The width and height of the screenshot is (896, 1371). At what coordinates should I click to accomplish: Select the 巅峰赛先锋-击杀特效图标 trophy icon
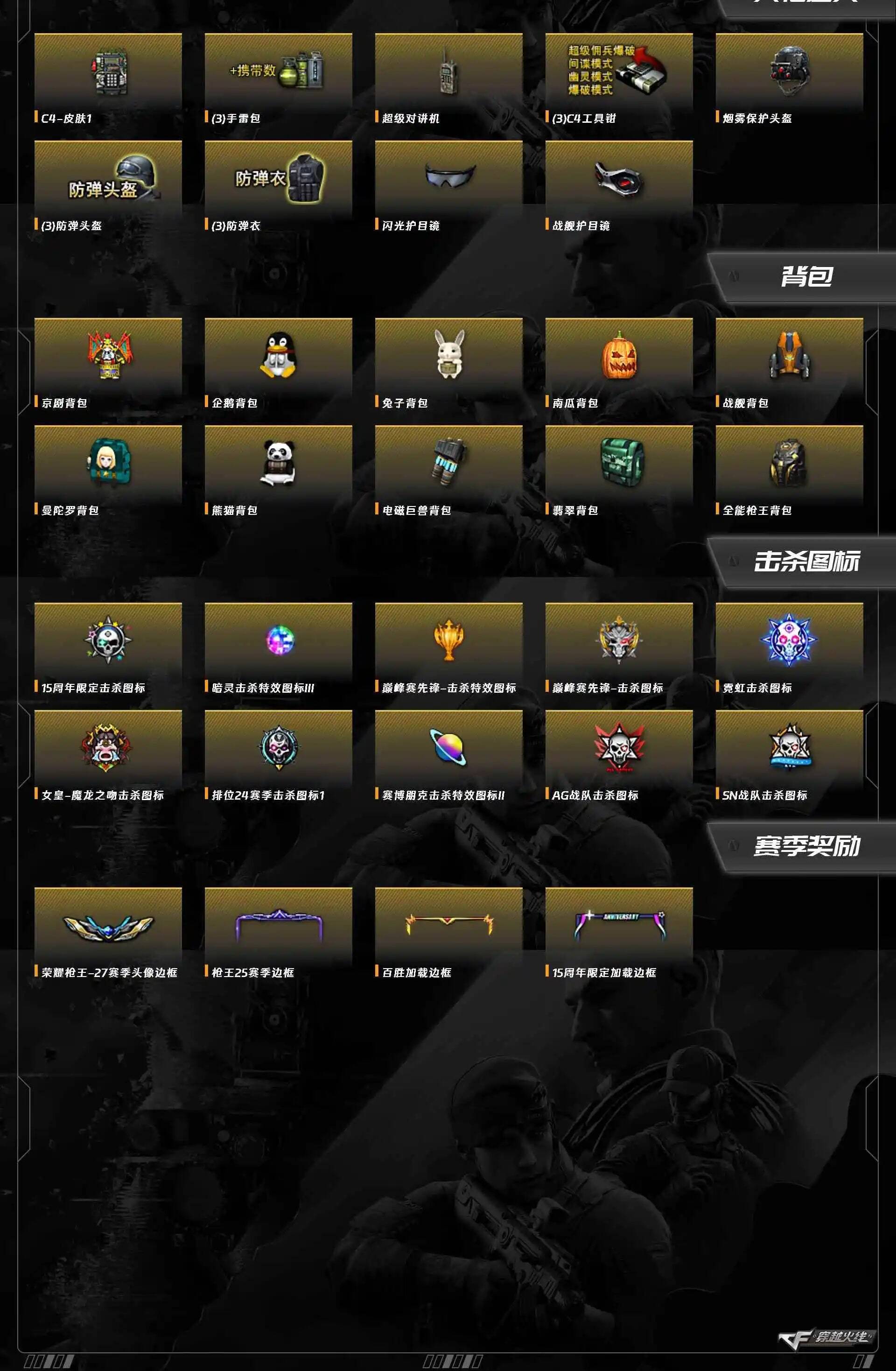click(448, 640)
